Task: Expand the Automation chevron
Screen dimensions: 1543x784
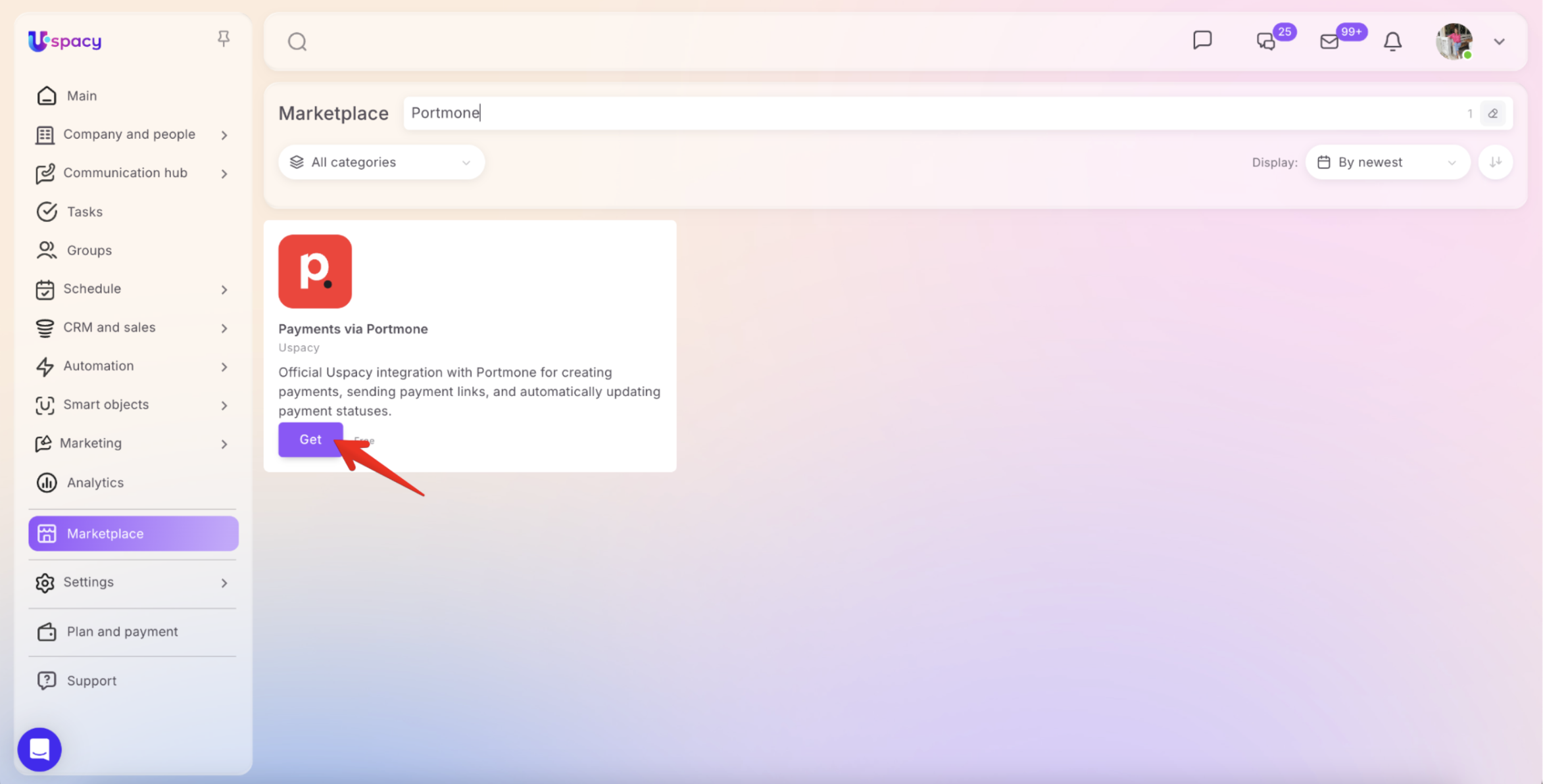Action: point(224,366)
